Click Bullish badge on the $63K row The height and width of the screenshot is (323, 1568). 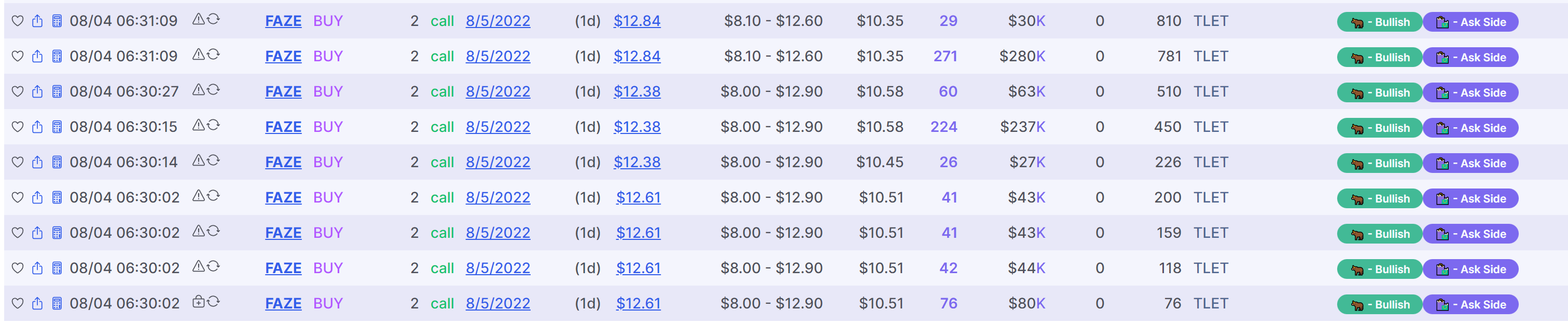coord(1379,92)
